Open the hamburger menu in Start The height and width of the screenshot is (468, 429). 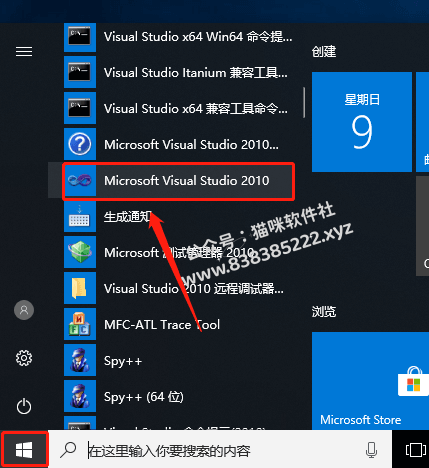point(24,51)
